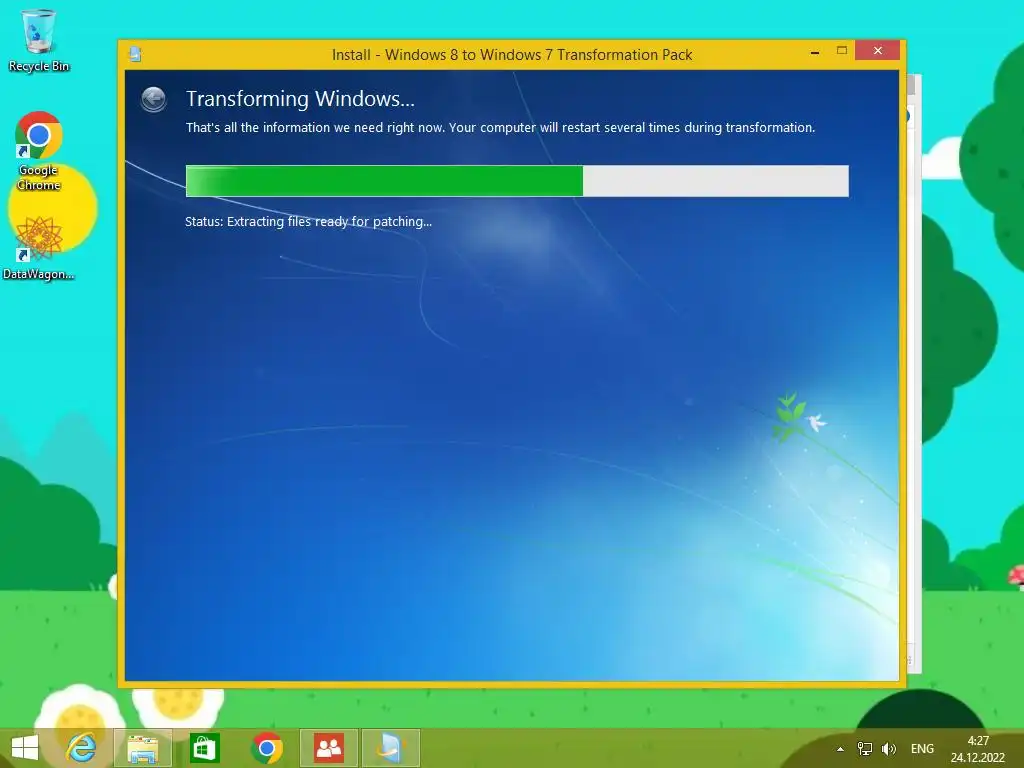Minimize the Transformation Pack installer window
The height and width of the screenshot is (768, 1024).
point(814,52)
